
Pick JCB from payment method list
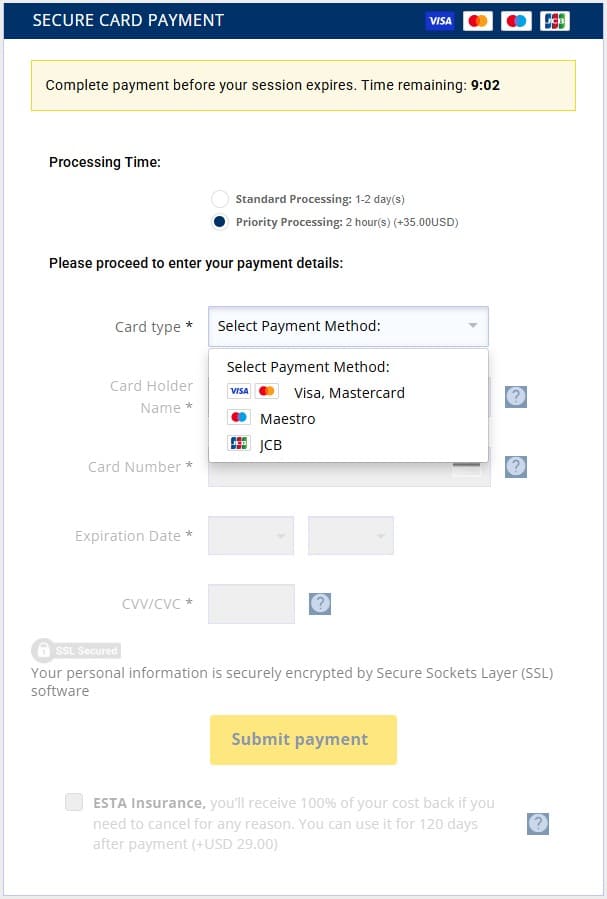click(x=270, y=445)
